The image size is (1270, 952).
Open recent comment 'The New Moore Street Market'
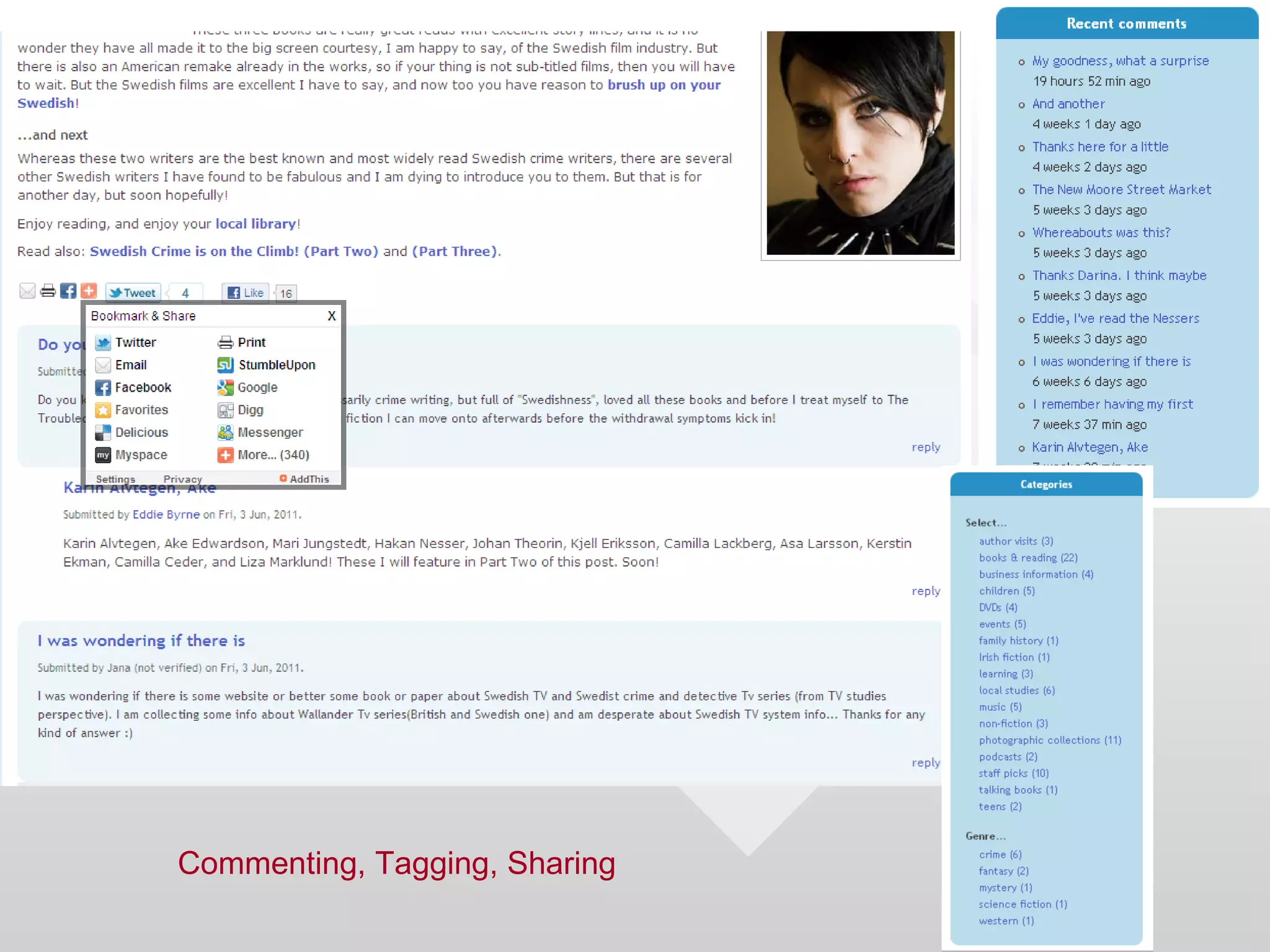pyautogui.click(x=1122, y=190)
